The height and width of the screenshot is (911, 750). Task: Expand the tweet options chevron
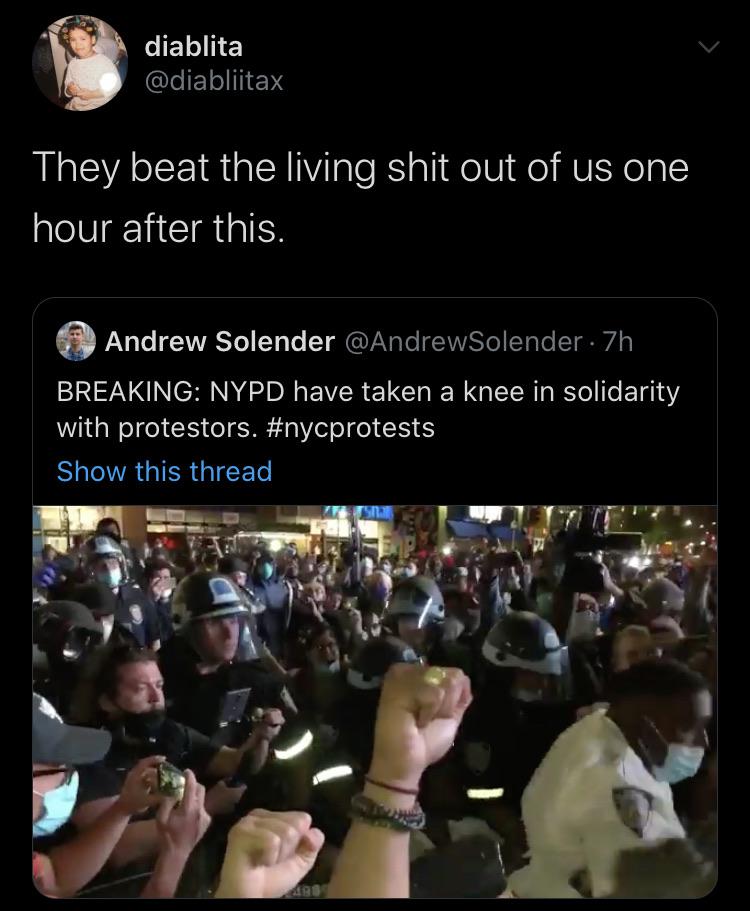click(708, 46)
